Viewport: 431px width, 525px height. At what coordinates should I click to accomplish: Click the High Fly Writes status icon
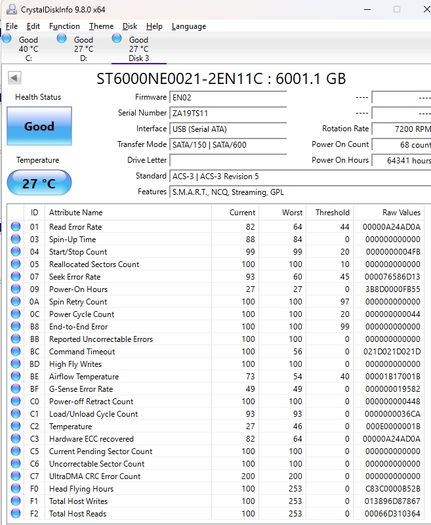(15, 364)
